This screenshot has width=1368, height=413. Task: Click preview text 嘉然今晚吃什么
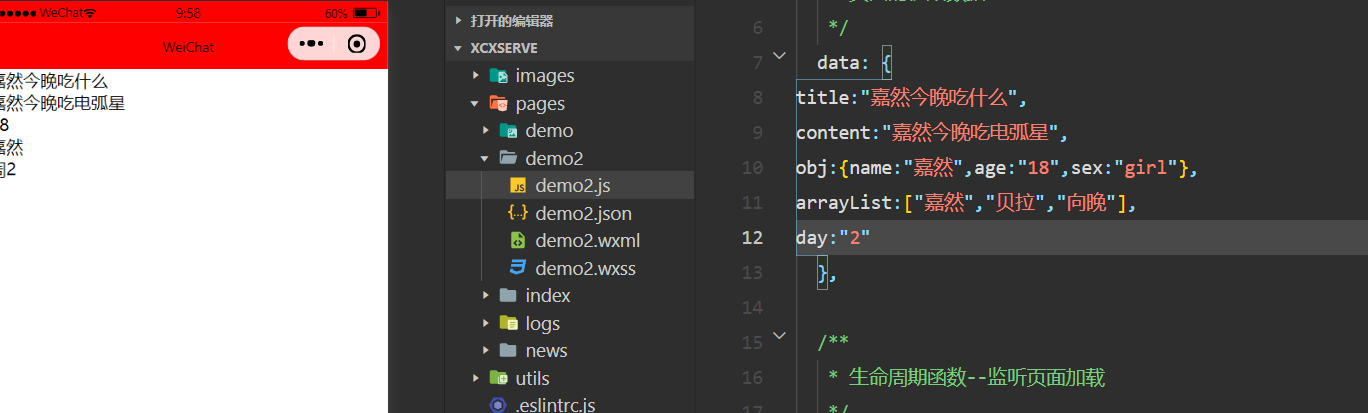pyautogui.click(x=53, y=81)
